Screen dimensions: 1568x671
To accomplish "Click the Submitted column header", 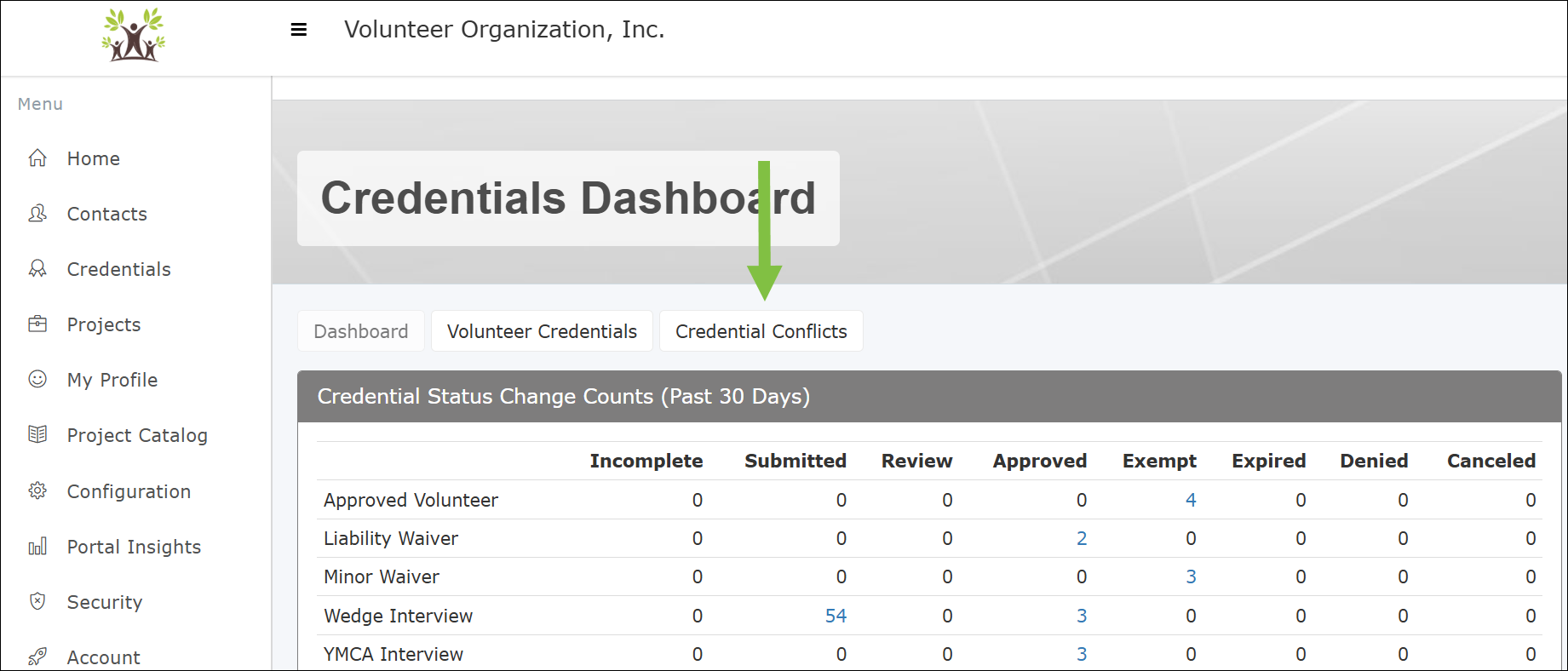I will pos(795,461).
